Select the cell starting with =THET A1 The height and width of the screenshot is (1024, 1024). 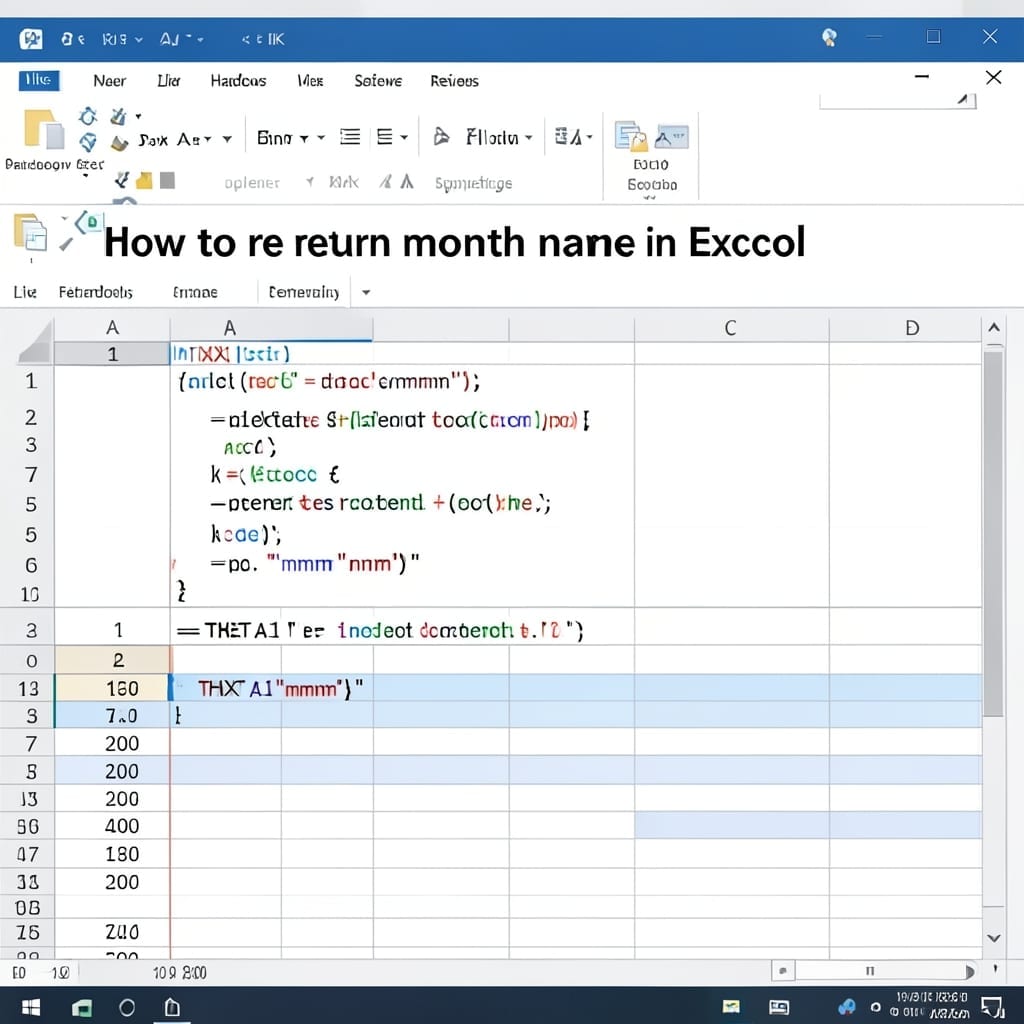coord(380,630)
